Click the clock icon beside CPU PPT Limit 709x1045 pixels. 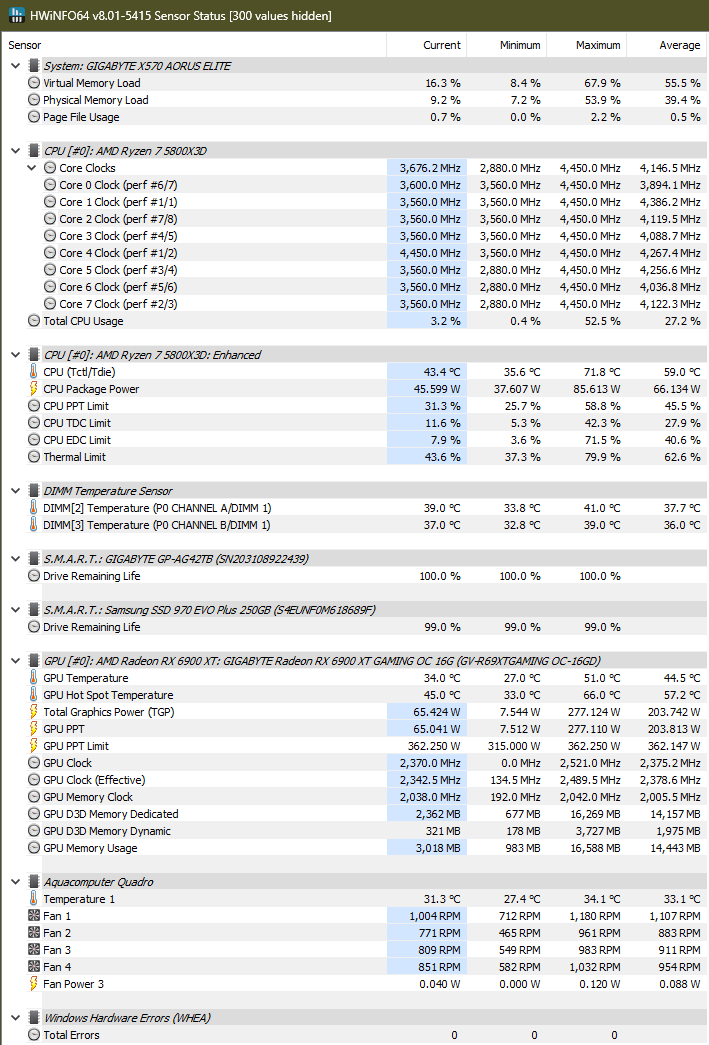(x=34, y=406)
